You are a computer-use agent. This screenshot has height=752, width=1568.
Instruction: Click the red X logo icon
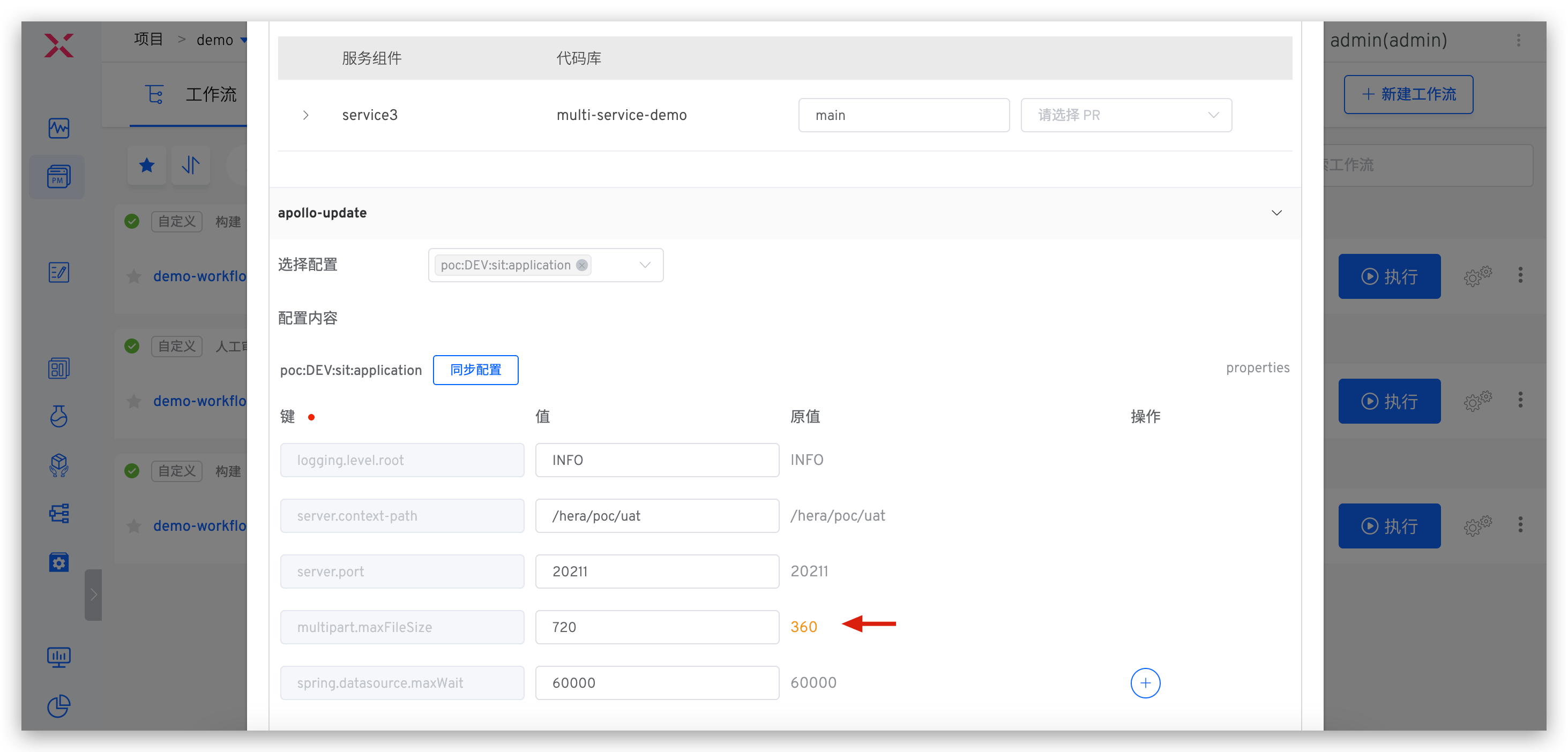(58, 45)
